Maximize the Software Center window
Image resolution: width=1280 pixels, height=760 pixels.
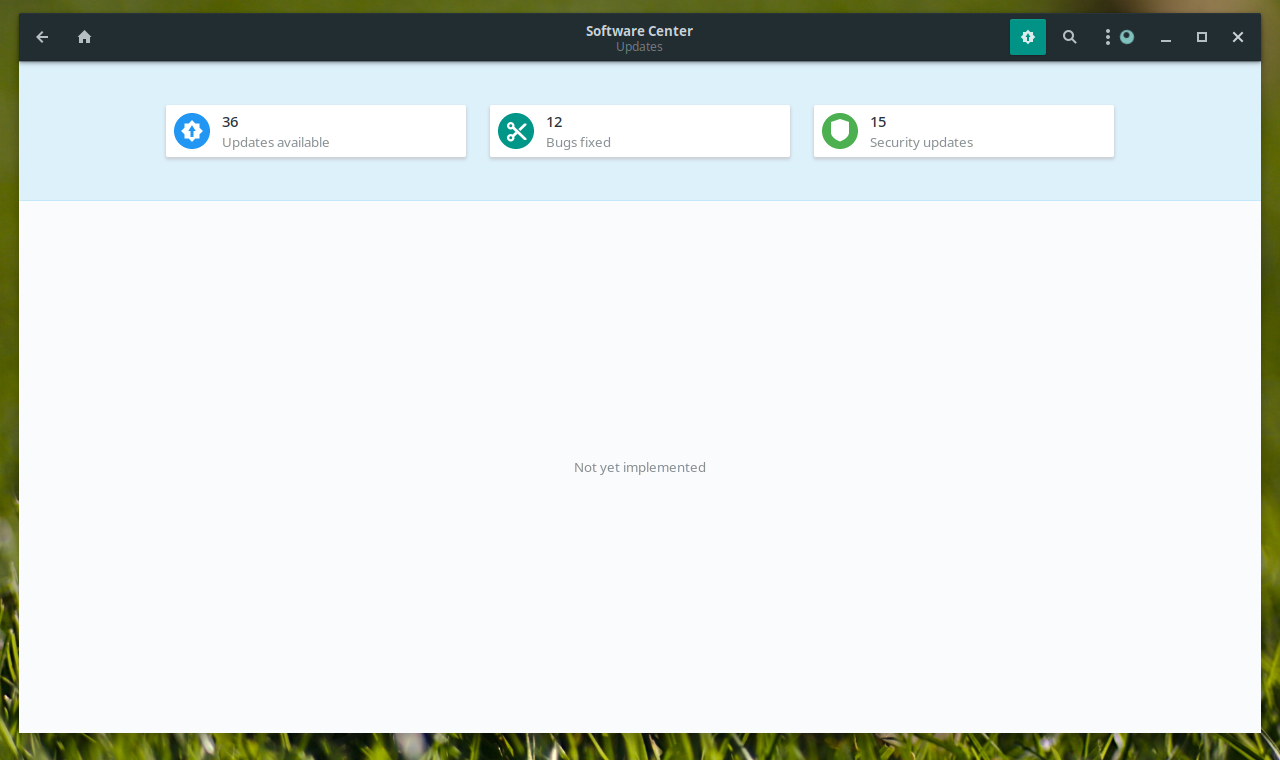pos(1202,37)
